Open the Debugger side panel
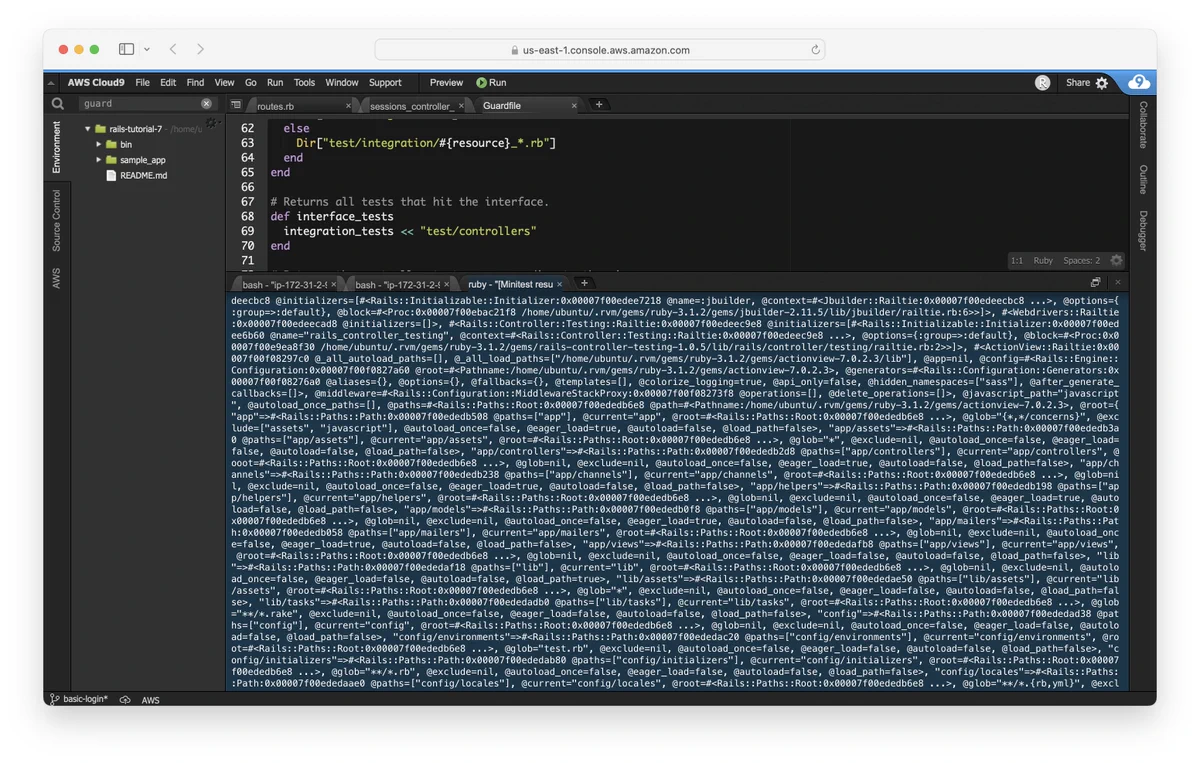This screenshot has width=1200, height=763. pyautogui.click(x=1143, y=231)
